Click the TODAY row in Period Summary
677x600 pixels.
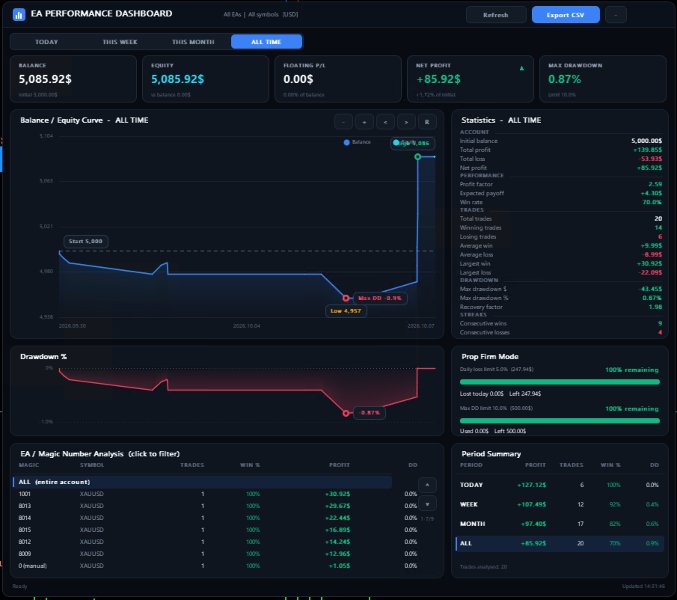(x=560, y=485)
